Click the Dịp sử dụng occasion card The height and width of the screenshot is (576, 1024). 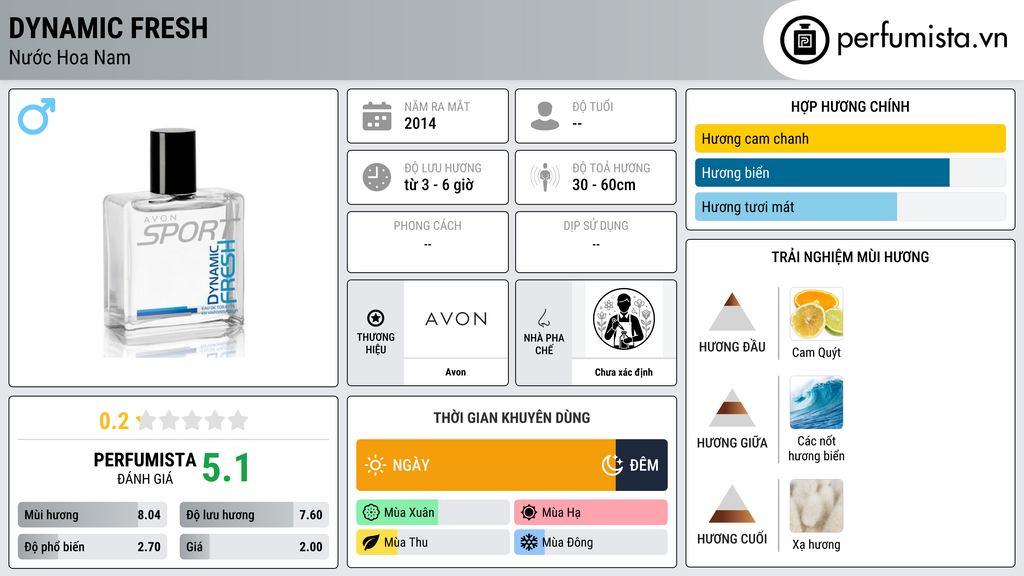tap(596, 242)
